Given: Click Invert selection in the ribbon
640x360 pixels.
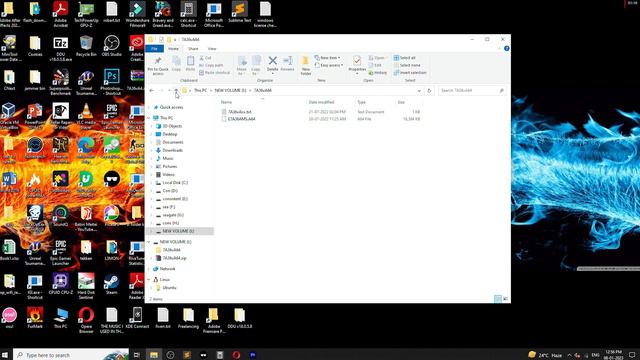Looking at the screenshot, I should (410, 73).
